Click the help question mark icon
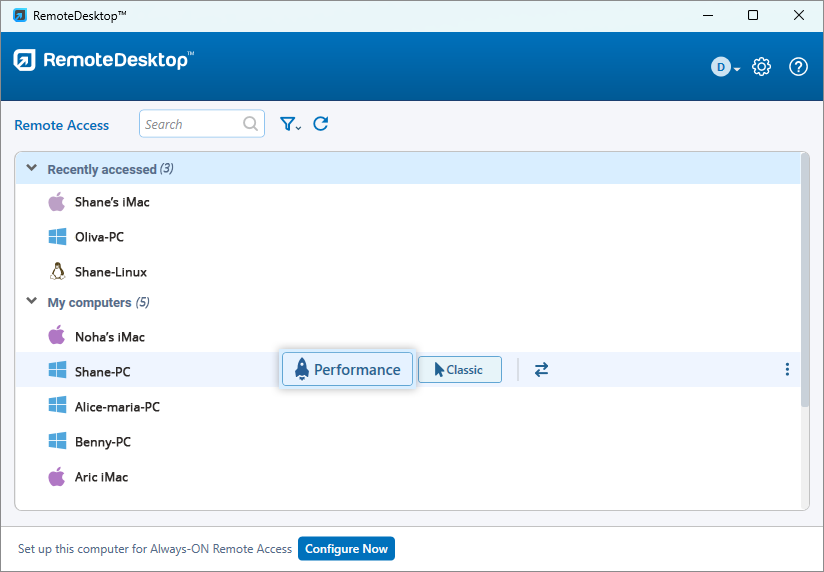 click(798, 67)
